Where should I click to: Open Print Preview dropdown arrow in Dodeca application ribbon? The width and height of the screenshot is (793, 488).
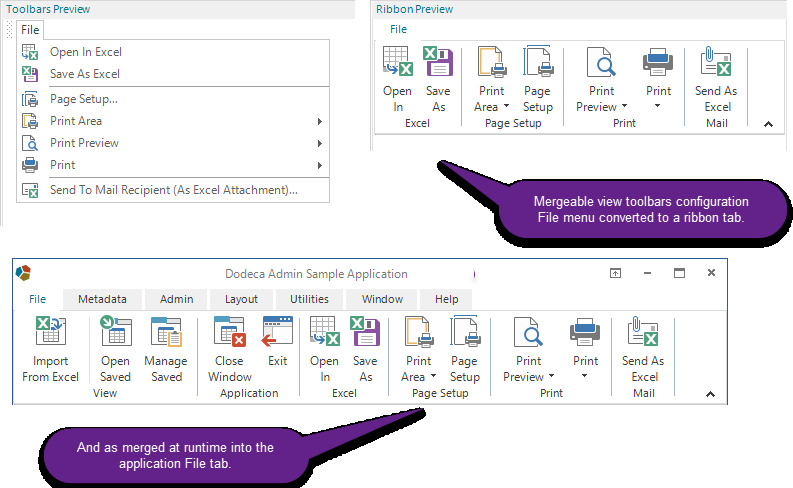[x=551, y=376]
